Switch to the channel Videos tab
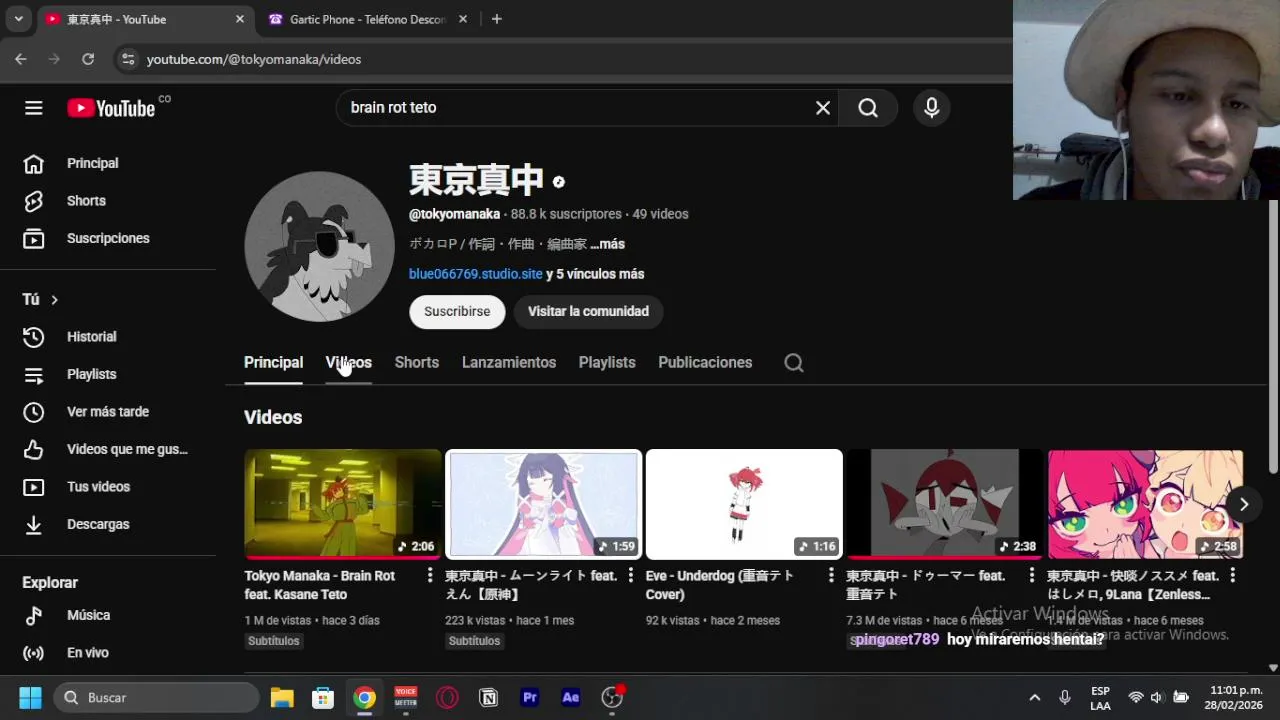Screen dimensions: 1280x720 click(348, 363)
